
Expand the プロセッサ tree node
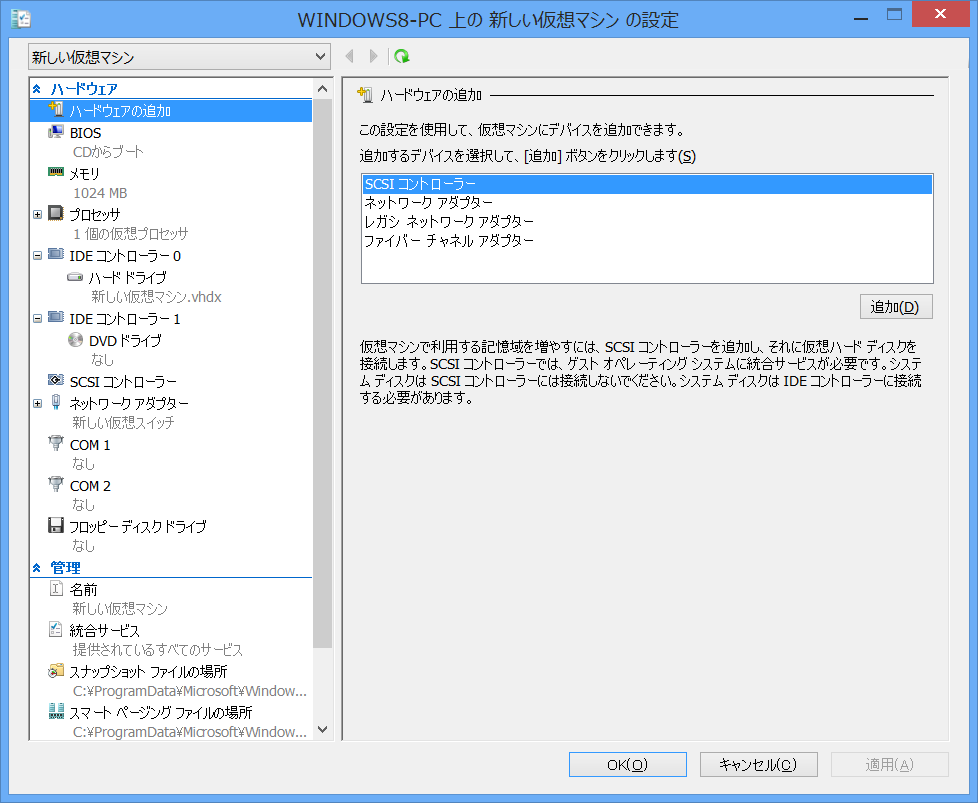pos(37,215)
